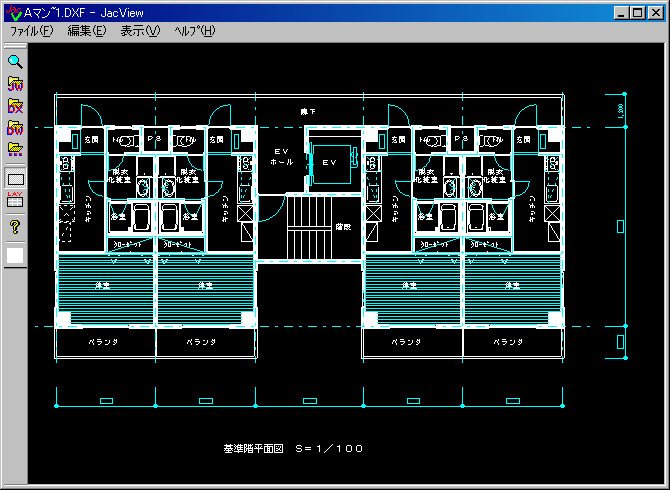
Task: Click the 基準階平面図 drawing title text
Action: click(x=256, y=449)
